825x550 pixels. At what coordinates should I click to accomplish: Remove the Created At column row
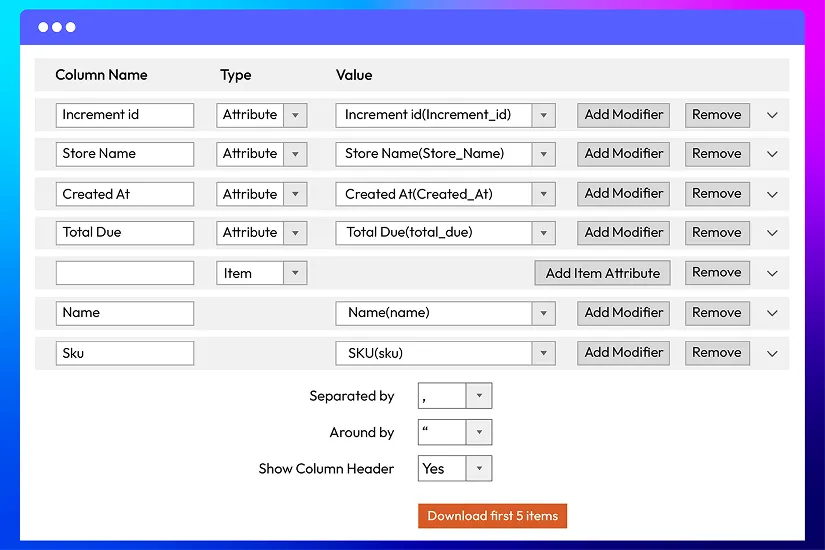[717, 194]
